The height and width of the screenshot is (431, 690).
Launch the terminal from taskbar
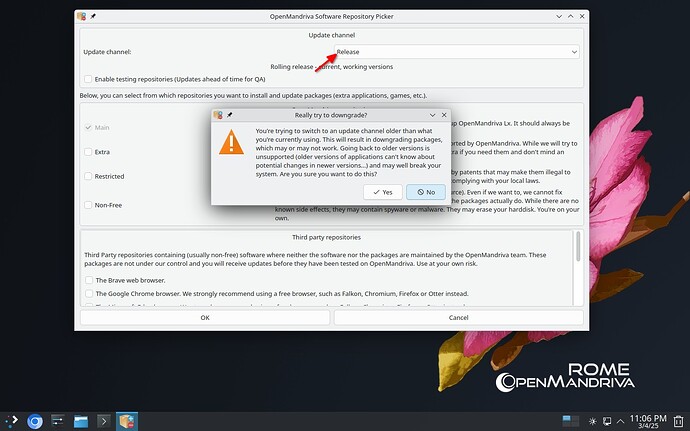(x=104, y=420)
